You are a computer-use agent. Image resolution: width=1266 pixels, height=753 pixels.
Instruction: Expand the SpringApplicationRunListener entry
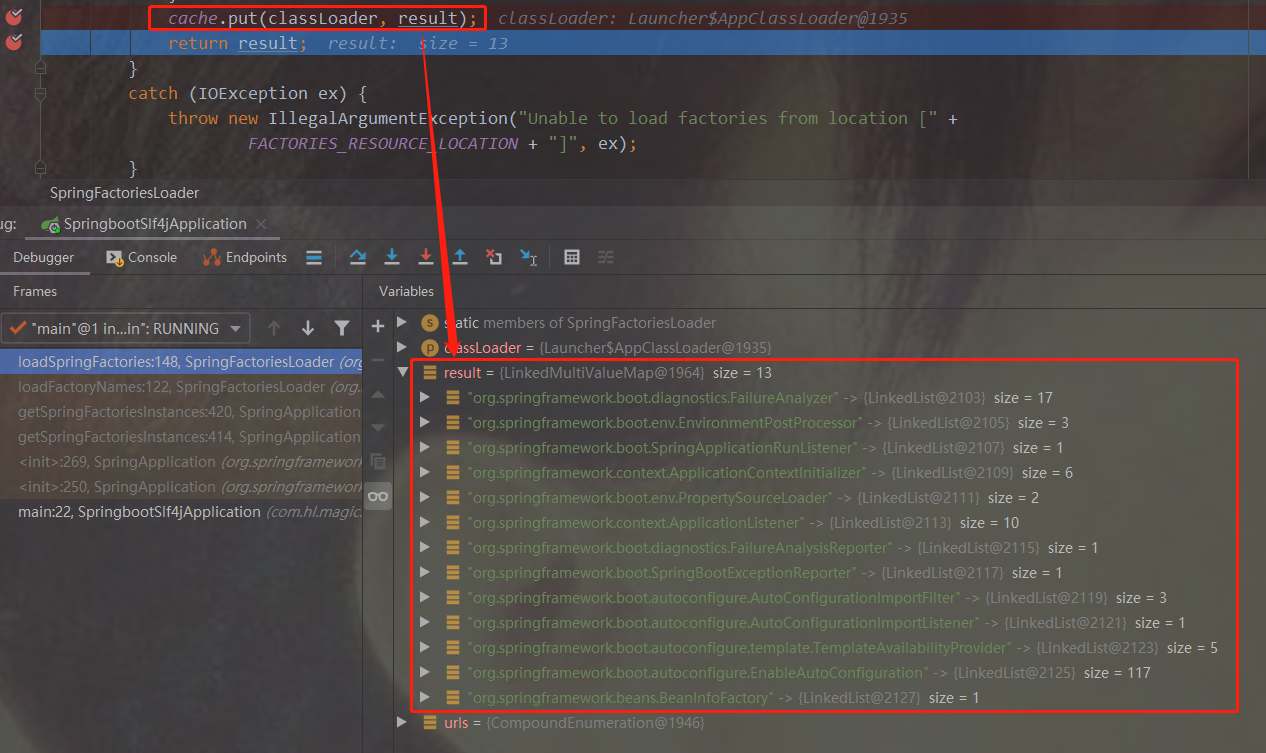coord(425,447)
